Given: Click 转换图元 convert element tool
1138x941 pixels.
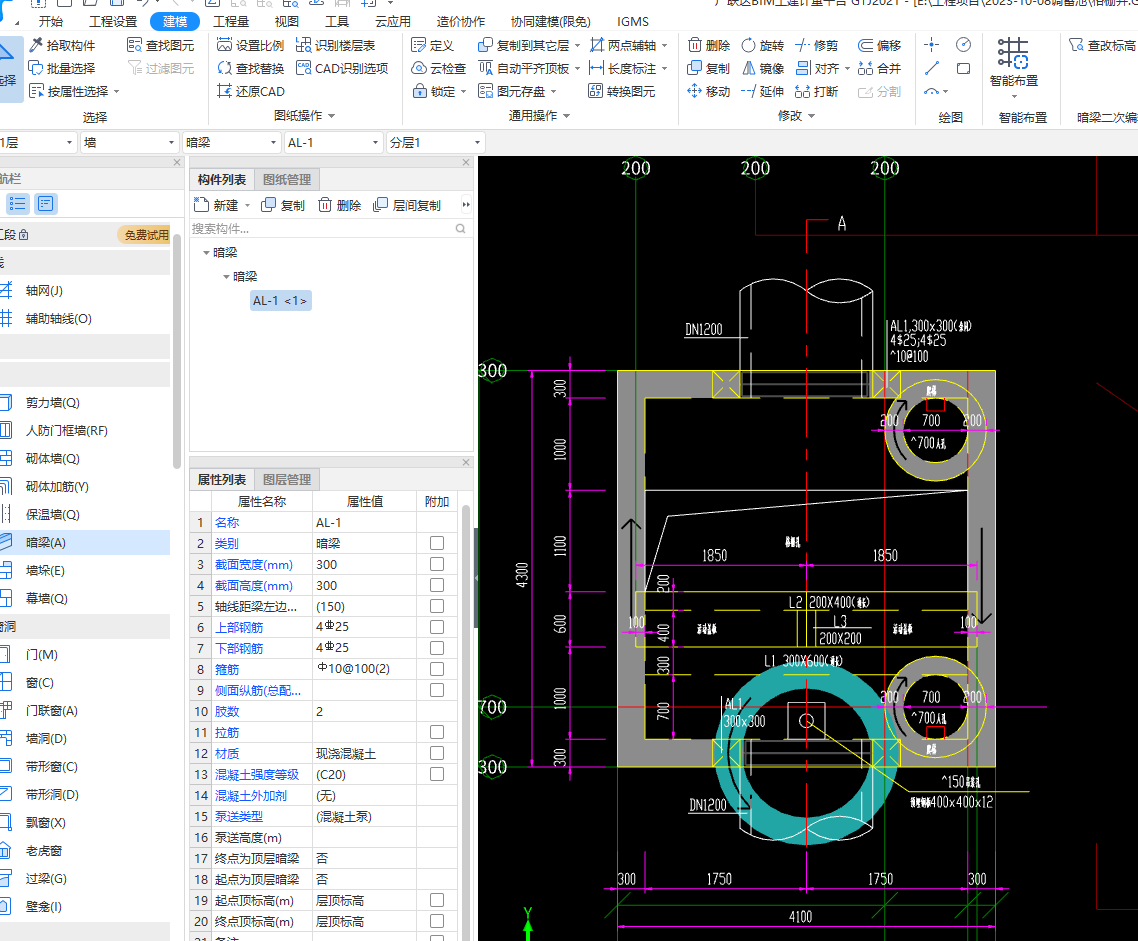Looking at the screenshot, I should [x=621, y=91].
